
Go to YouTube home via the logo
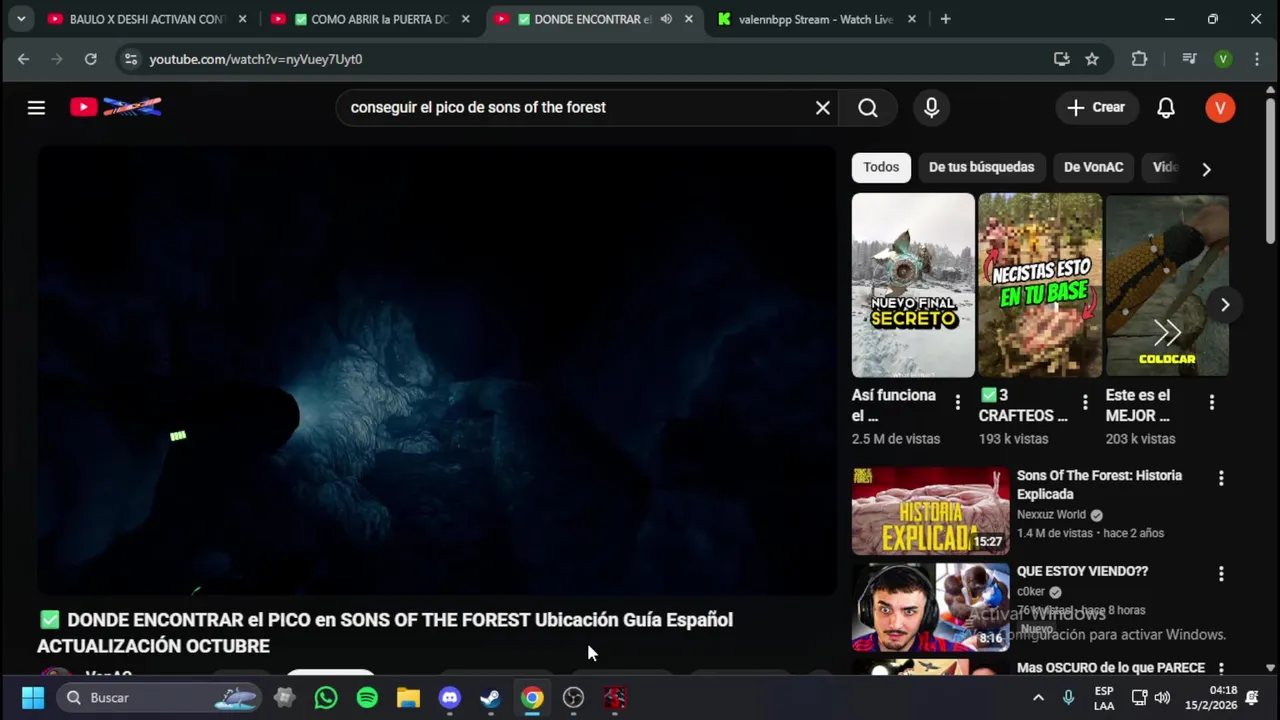pyautogui.click(x=116, y=107)
